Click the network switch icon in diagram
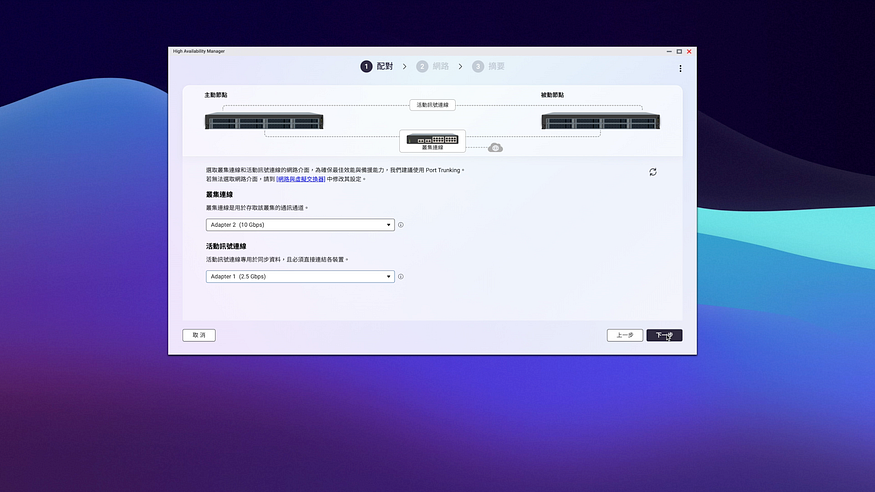The image size is (875, 492). (x=432, y=139)
